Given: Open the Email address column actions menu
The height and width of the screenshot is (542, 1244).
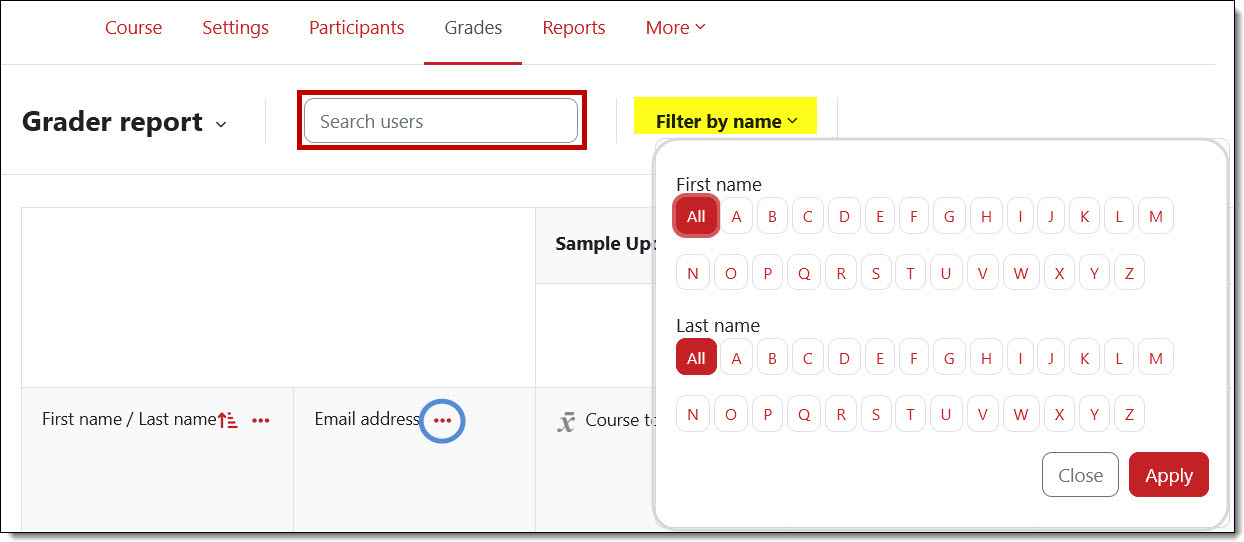Looking at the screenshot, I should click(x=442, y=421).
